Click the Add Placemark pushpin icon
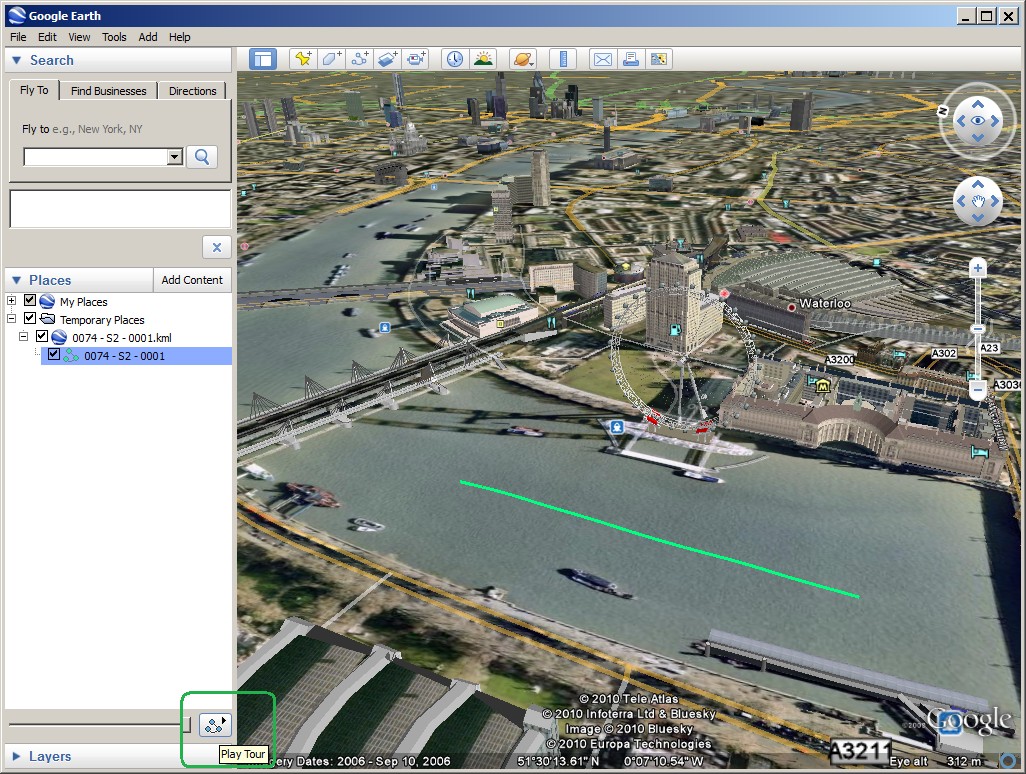This screenshot has height=774, width=1026. pyautogui.click(x=302, y=59)
